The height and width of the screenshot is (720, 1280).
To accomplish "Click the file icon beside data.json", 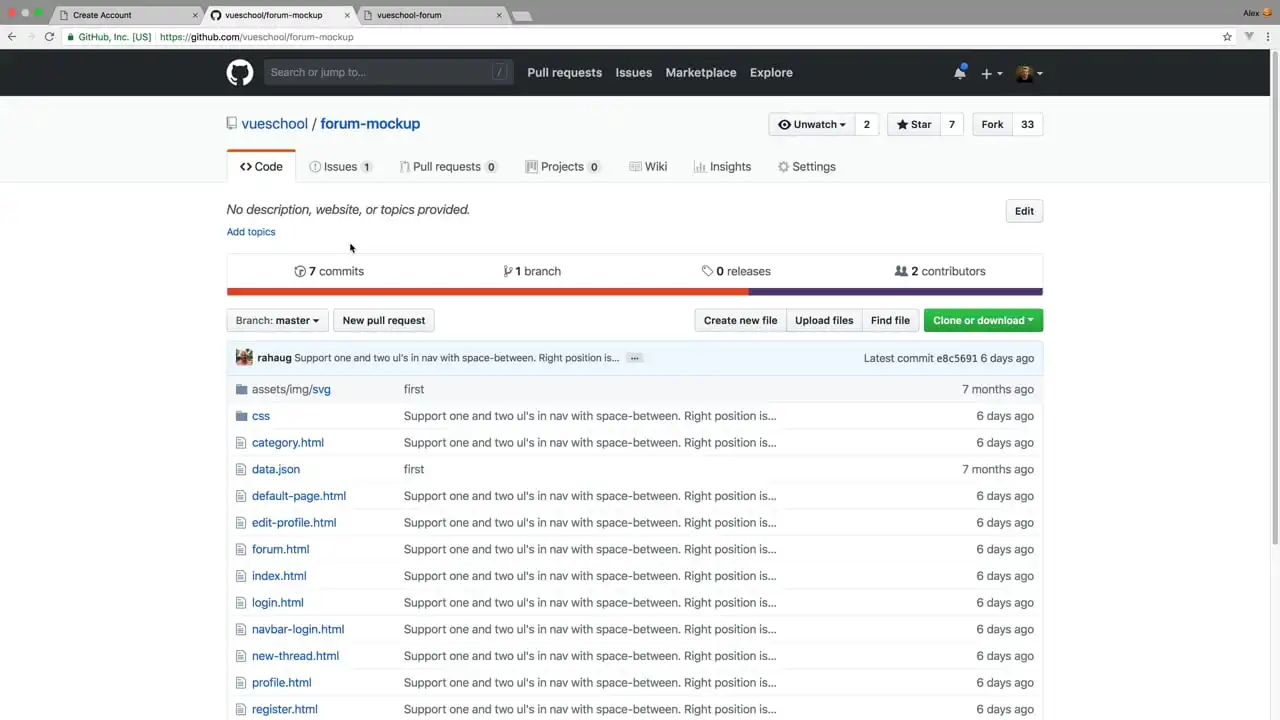I will click(x=241, y=469).
